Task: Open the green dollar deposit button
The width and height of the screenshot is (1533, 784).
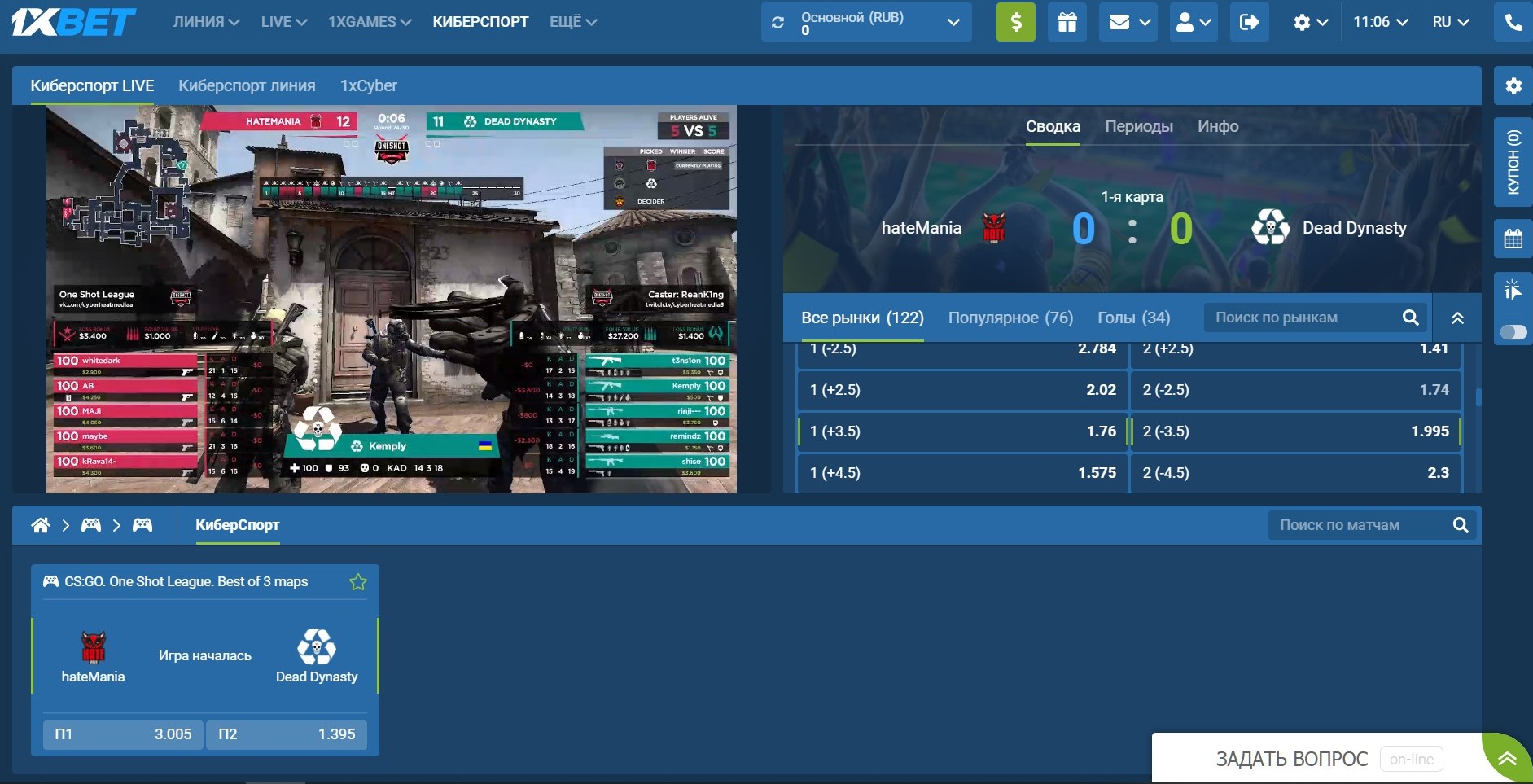Action: (x=1016, y=22)
